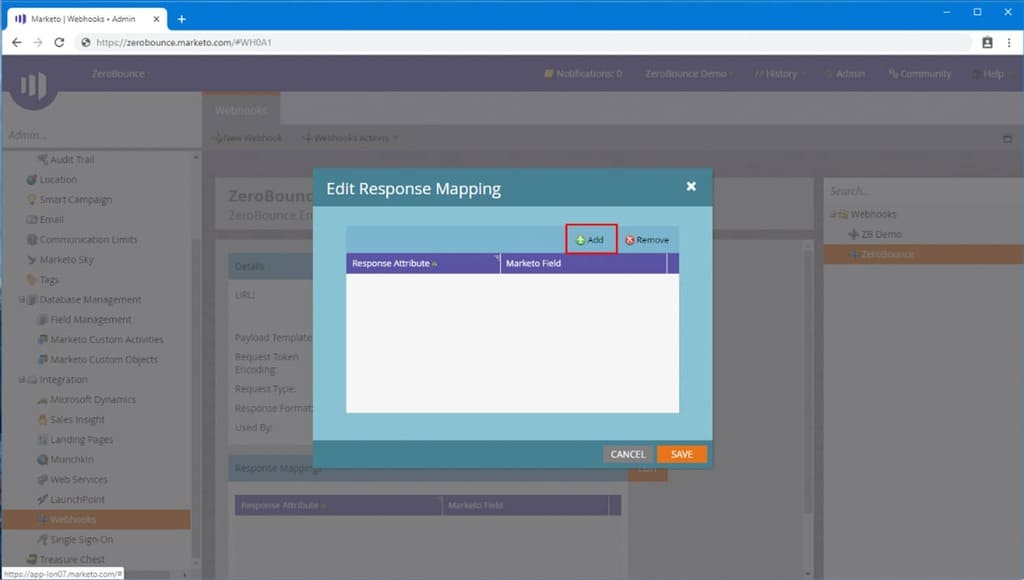Collapse the Database Management node

click(22, 300)
